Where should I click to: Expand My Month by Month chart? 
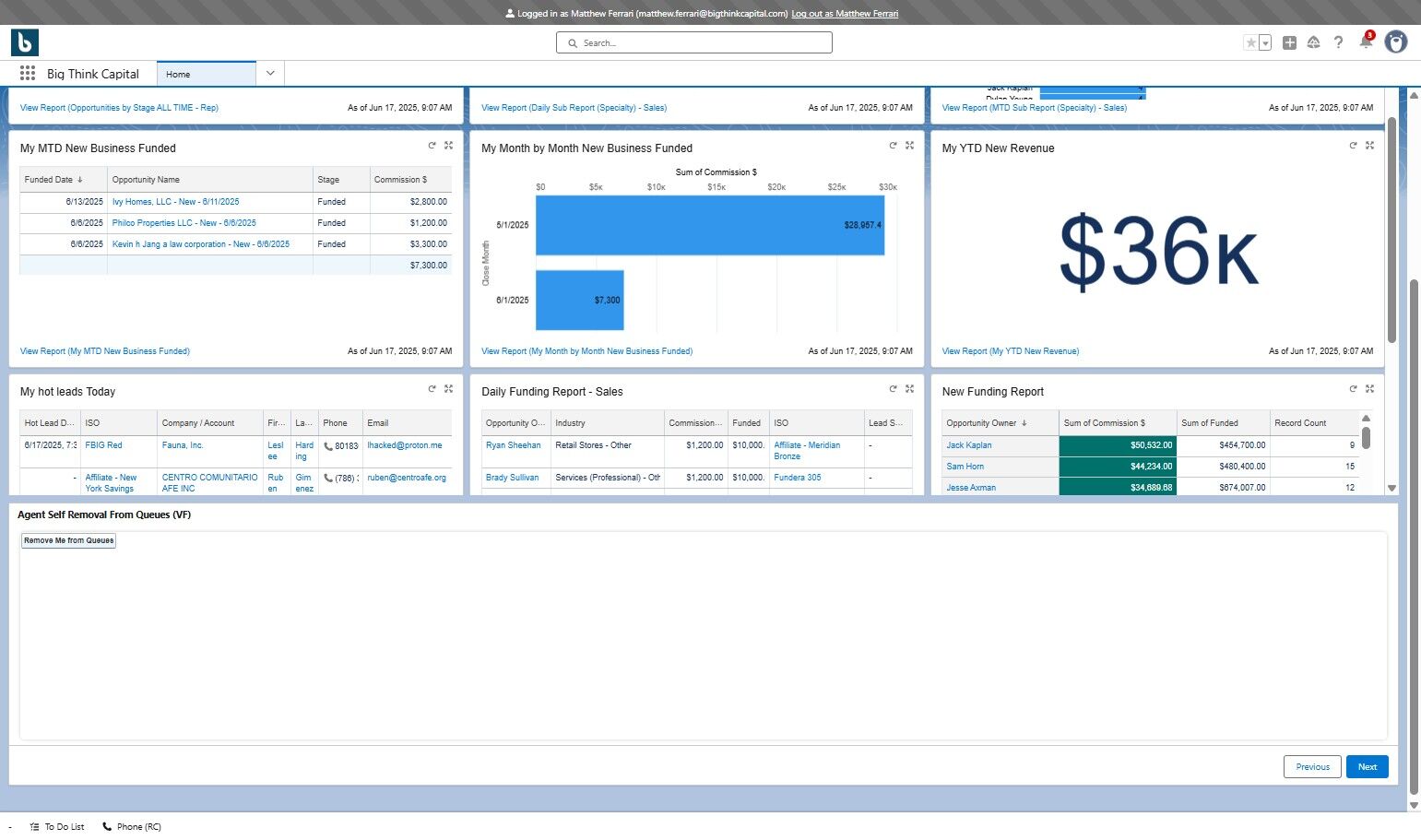pyautogui.click(x=909, y=145)
